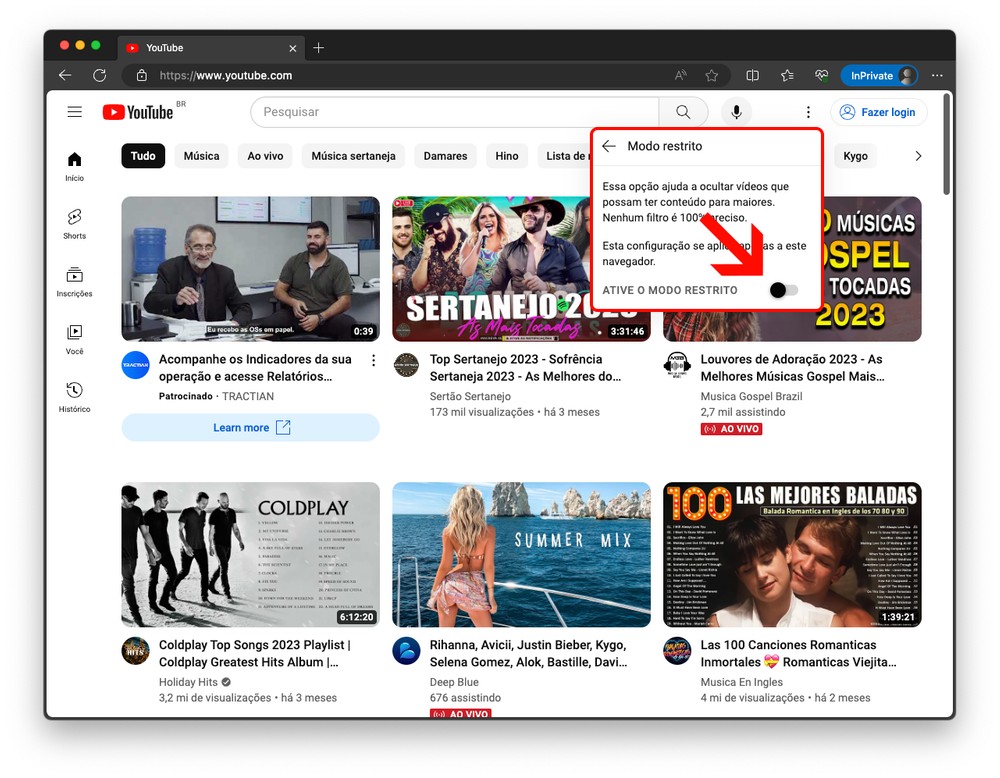
Task: Select the Música filter chip
Action: coord(201,156)
